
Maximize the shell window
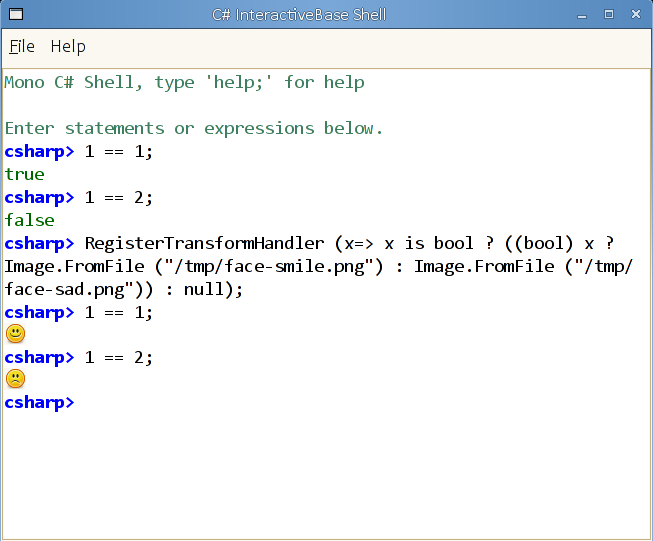(x=609, y=15)
